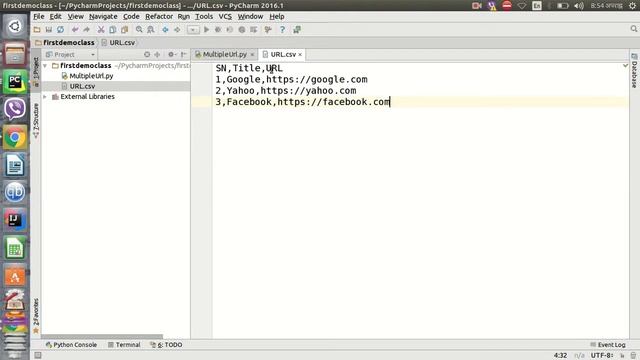Open the Python Console tool window
Screen dimensions: 640x360
[71, 345]
